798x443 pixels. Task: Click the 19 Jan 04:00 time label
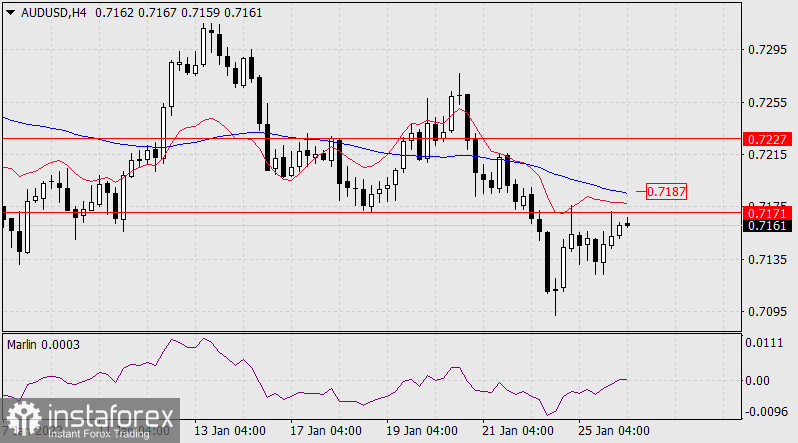point(423,432)
